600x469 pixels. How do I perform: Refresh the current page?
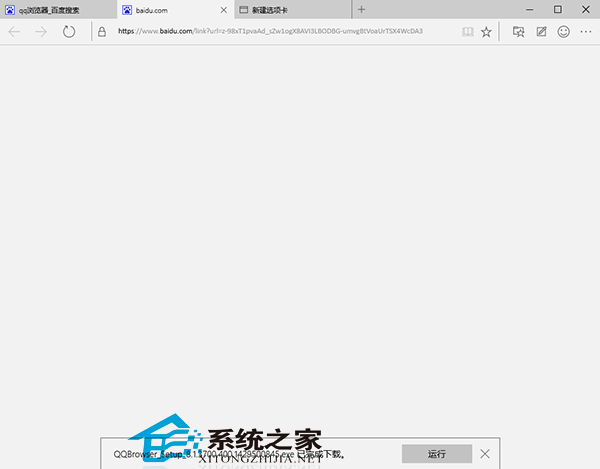[69, 31]
